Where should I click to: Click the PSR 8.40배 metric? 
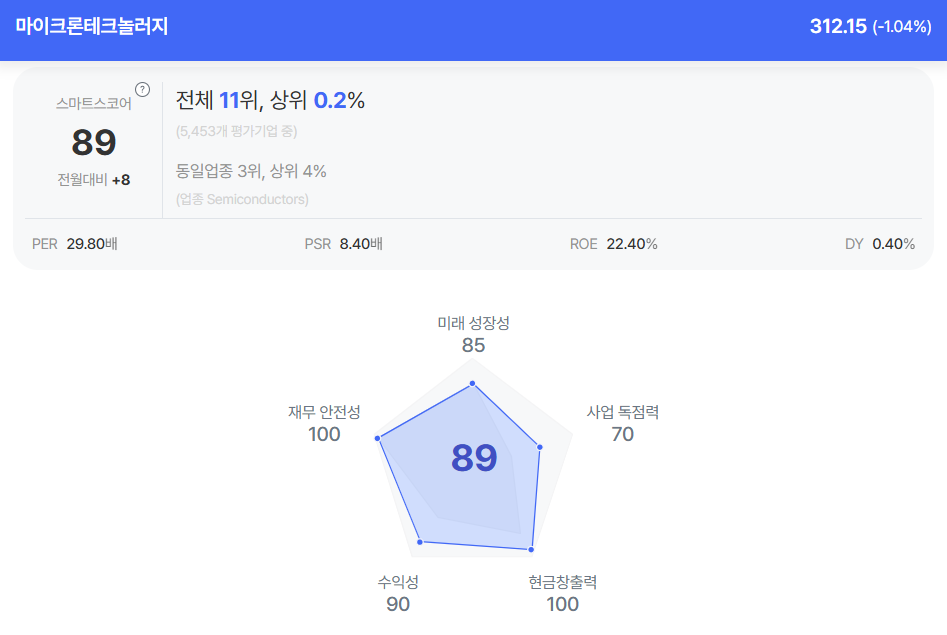point(343,243)
